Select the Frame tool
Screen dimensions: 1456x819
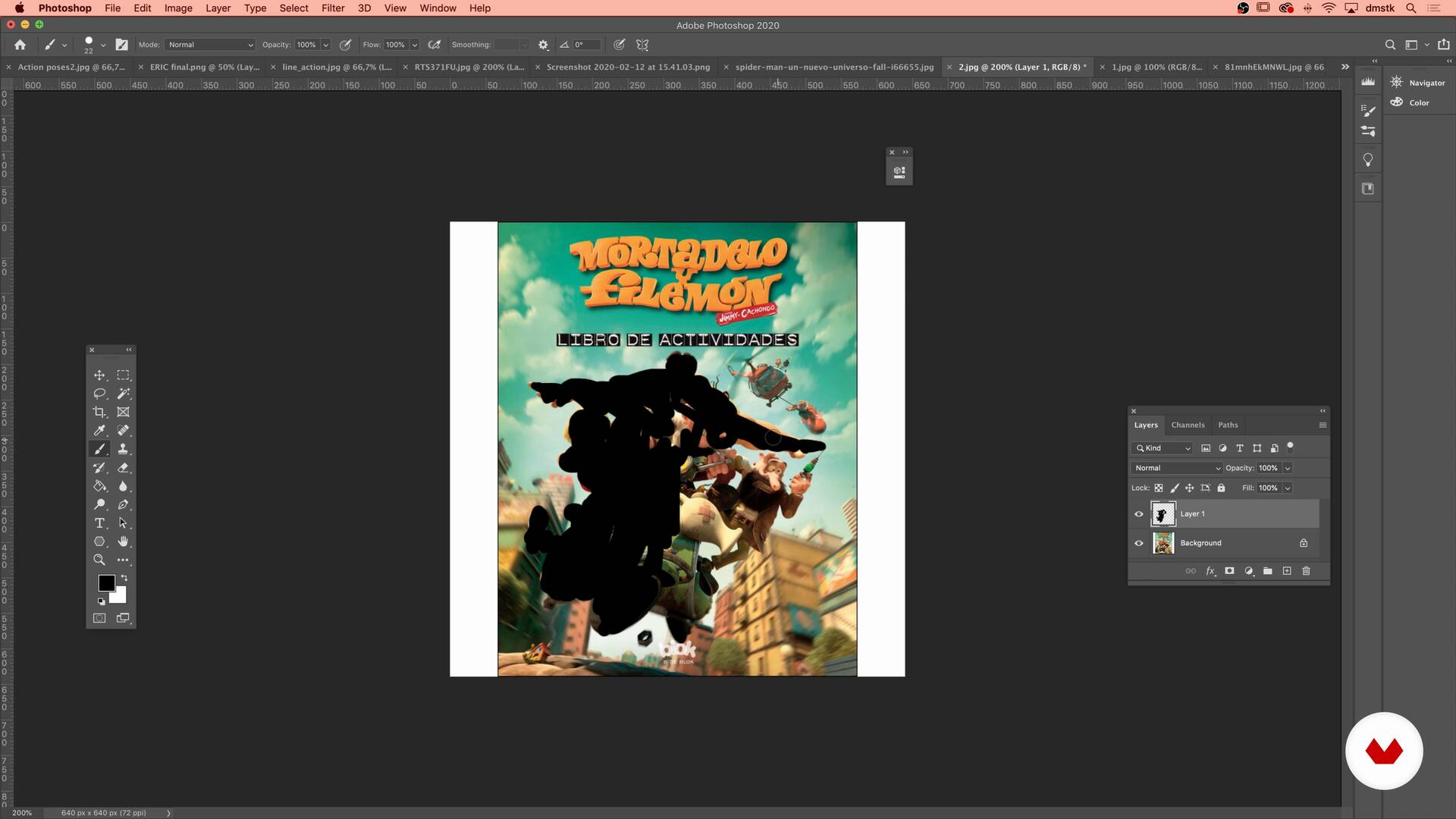tap(123, 412)
